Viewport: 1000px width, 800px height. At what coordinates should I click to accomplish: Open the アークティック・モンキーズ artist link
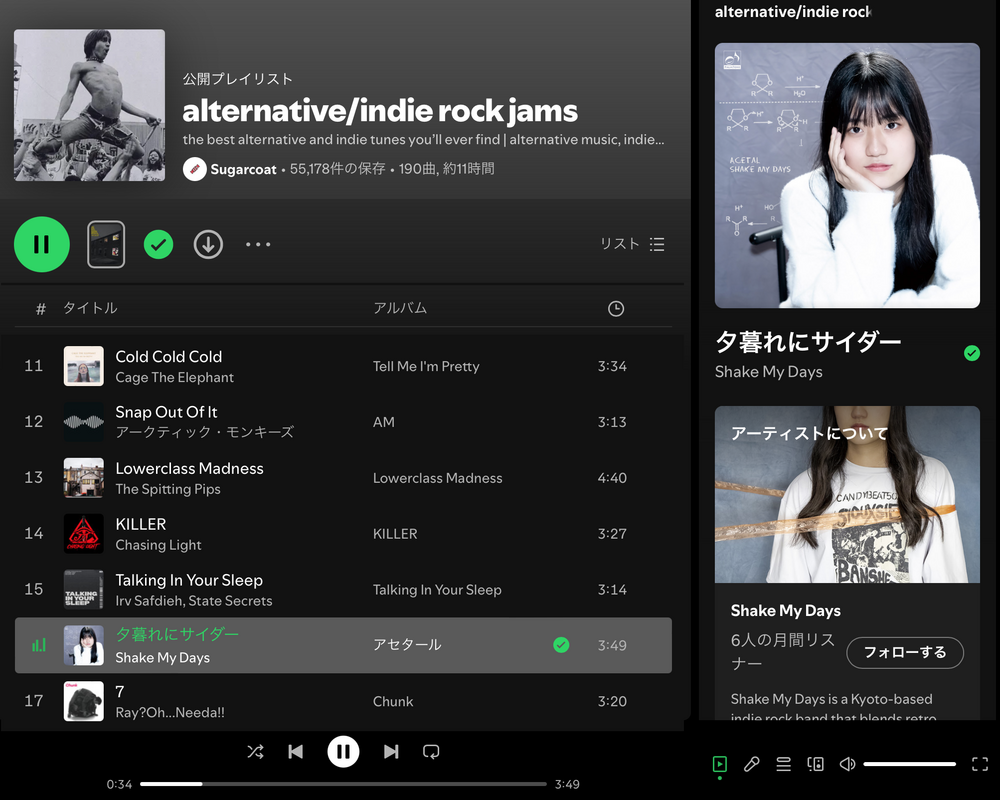(x=205, y=433)
